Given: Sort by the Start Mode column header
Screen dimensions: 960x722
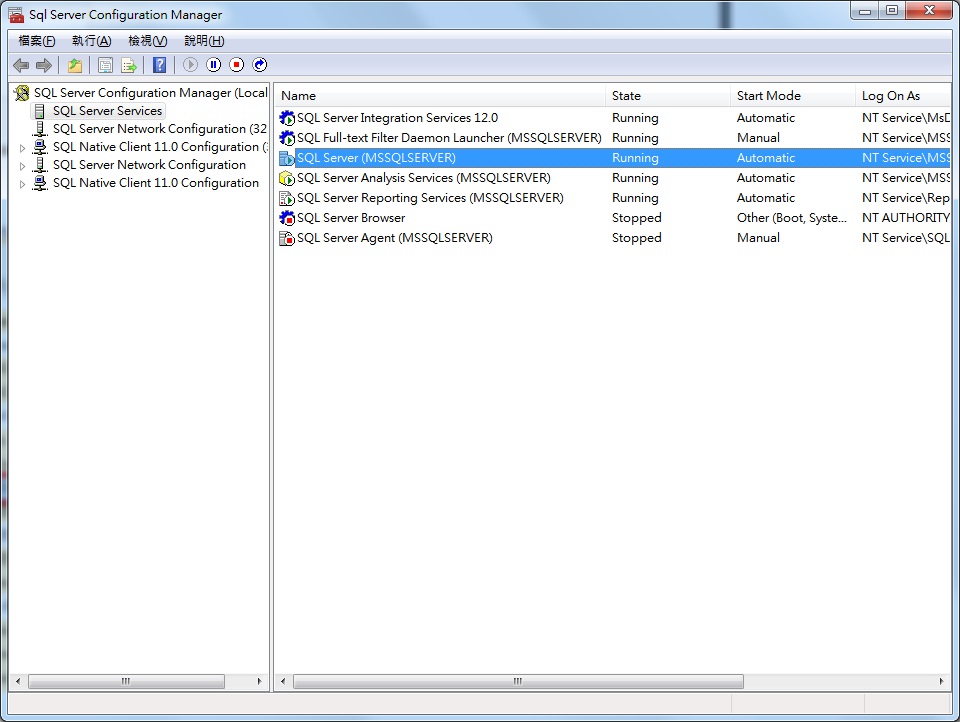Looking at the screenshot, I should (x=791, y=96).
